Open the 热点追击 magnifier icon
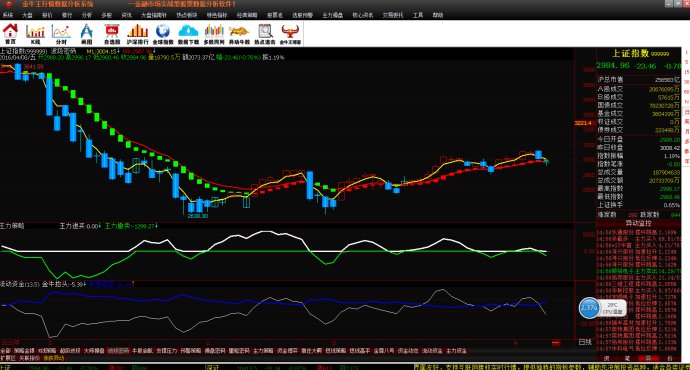690x370 pixels. [265, 34]
